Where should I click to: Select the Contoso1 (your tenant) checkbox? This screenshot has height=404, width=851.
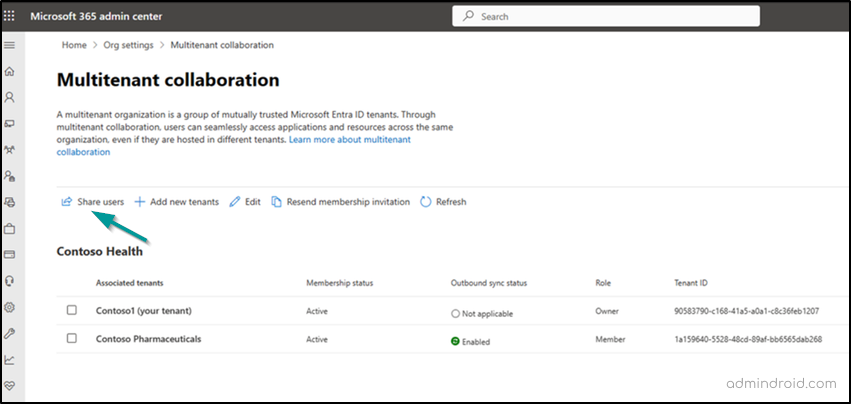pyautogui.click(x=72, y=310)
